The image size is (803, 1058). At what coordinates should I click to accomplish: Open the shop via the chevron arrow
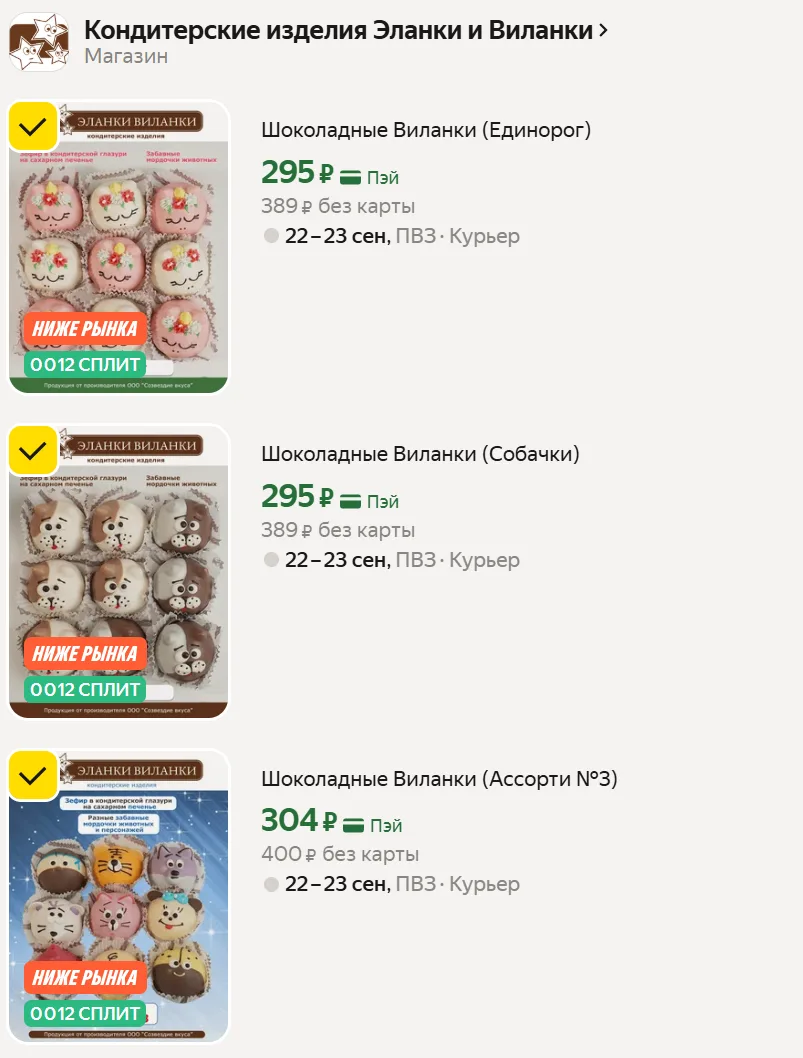coord(603,30)
